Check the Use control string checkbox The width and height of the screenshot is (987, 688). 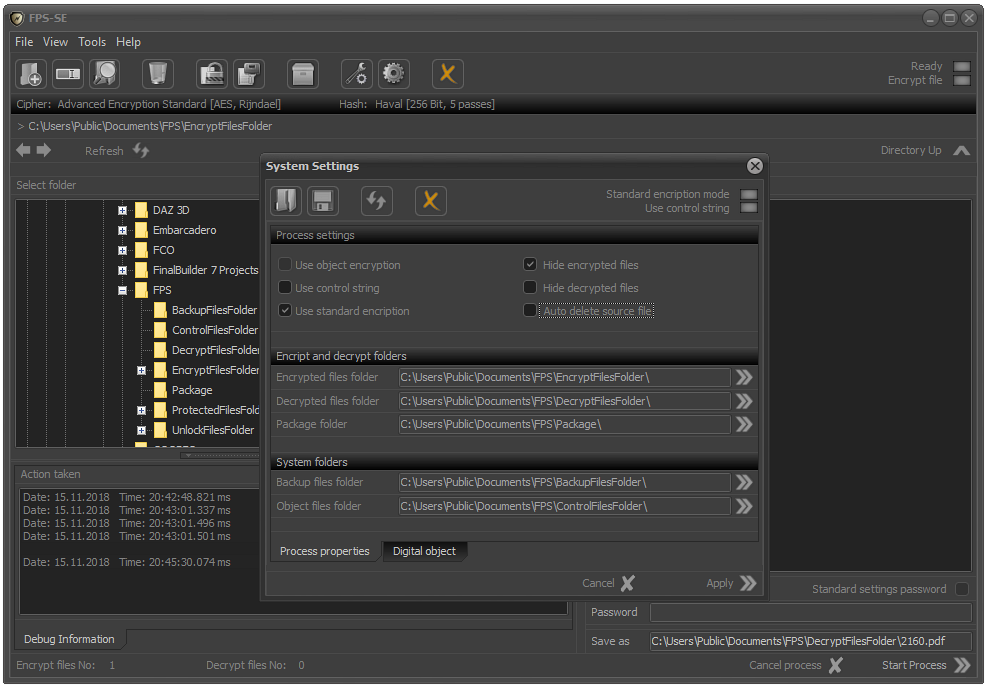pos(285,288)
